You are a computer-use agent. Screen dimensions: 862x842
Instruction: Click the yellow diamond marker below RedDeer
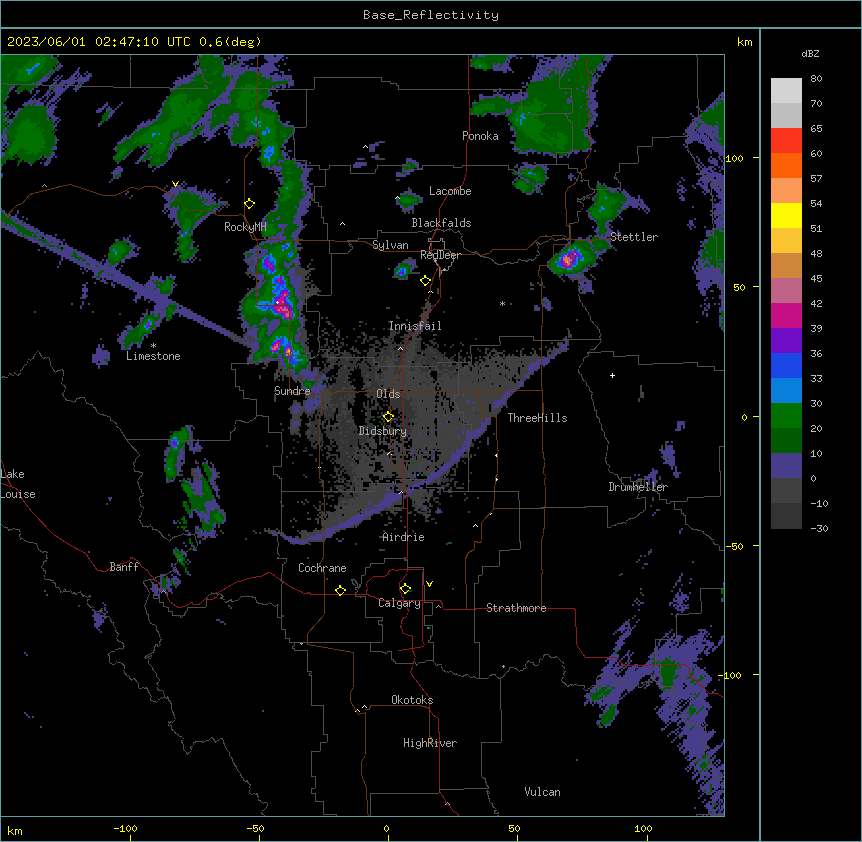(426, 281)
